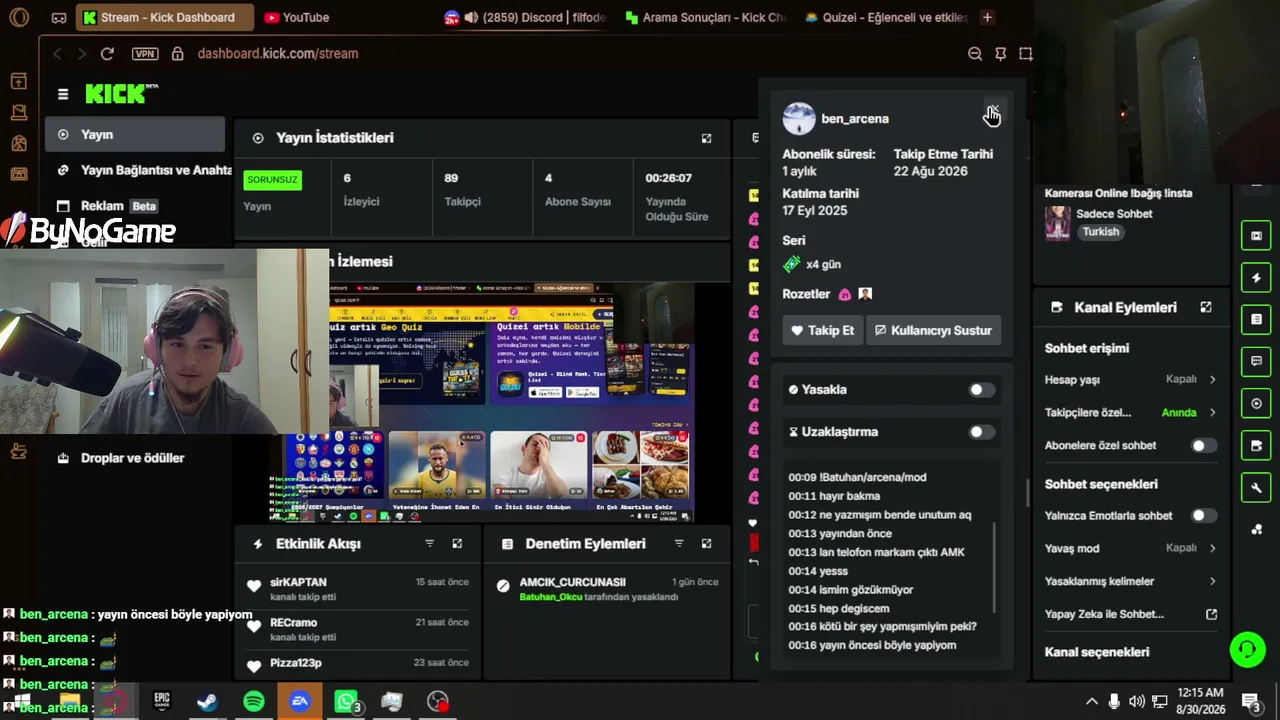Expand the Denetim Eylemleri panel fullscreen
The height and width of the screenshot is (720, 1280).
point(706,544)
